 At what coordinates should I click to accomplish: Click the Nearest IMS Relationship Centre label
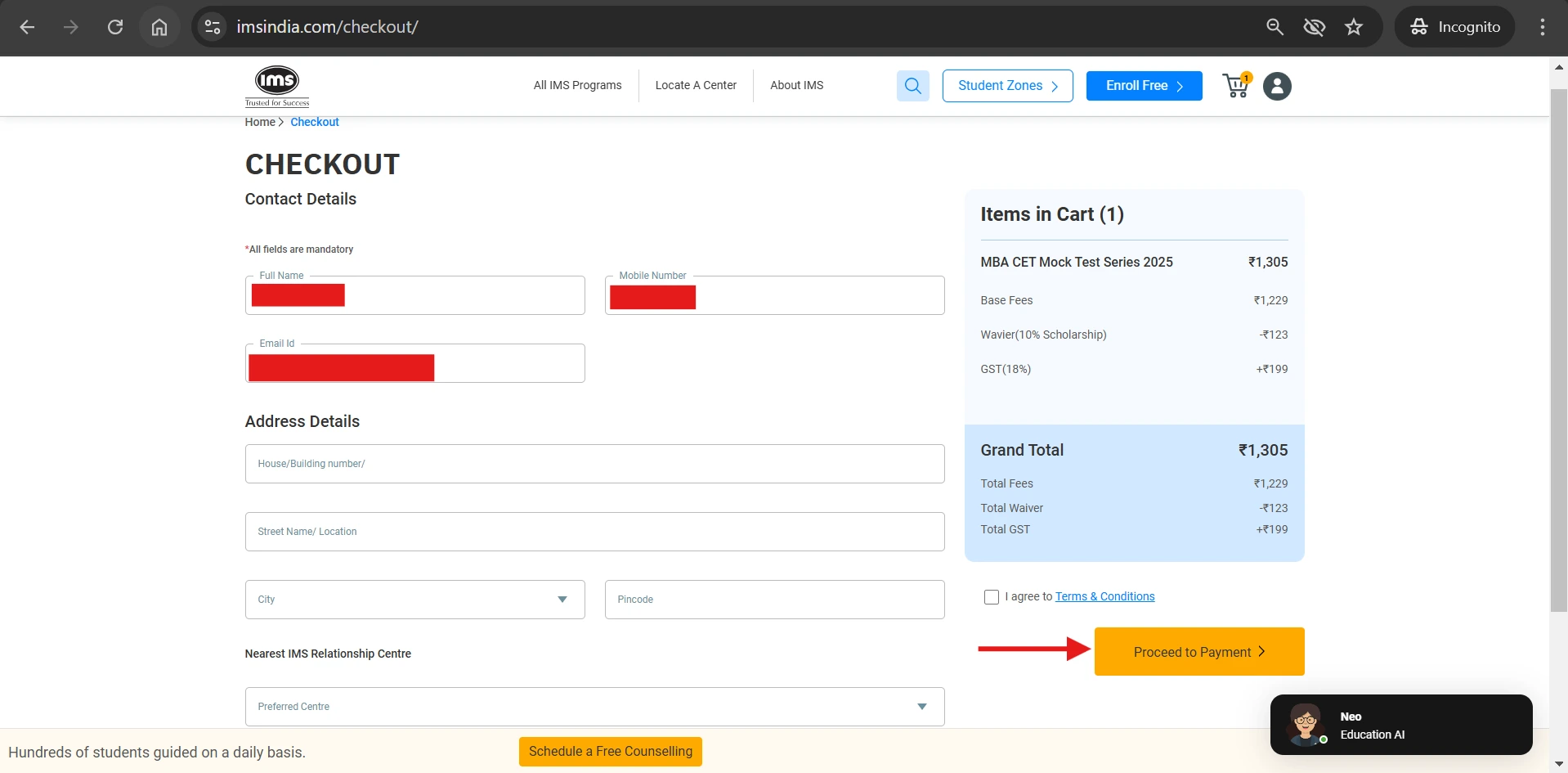(x=328, y=654)
